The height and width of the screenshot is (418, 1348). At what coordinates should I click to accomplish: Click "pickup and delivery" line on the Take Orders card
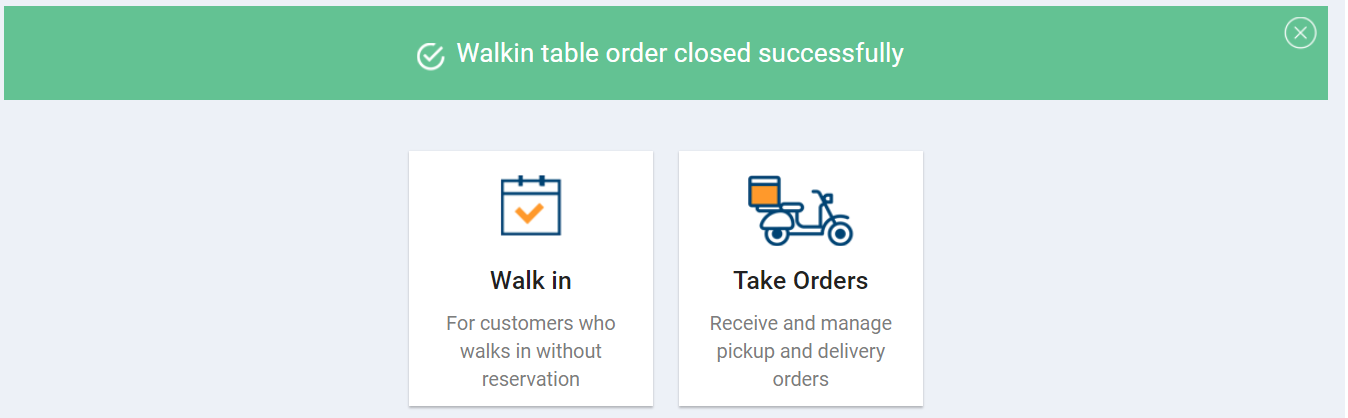[x=801, y=352]
